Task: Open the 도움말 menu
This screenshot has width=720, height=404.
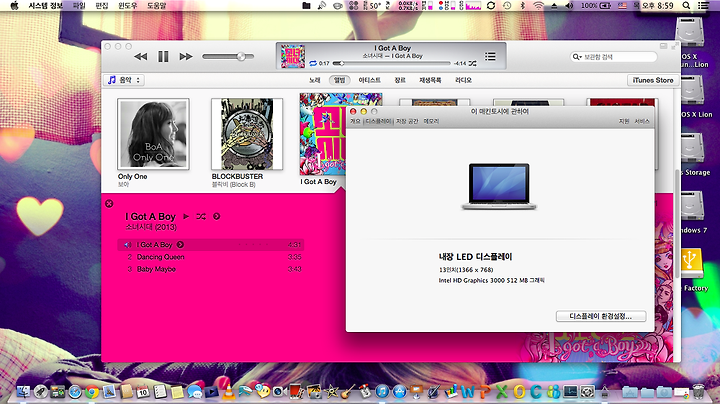Action: click(156, 6)
